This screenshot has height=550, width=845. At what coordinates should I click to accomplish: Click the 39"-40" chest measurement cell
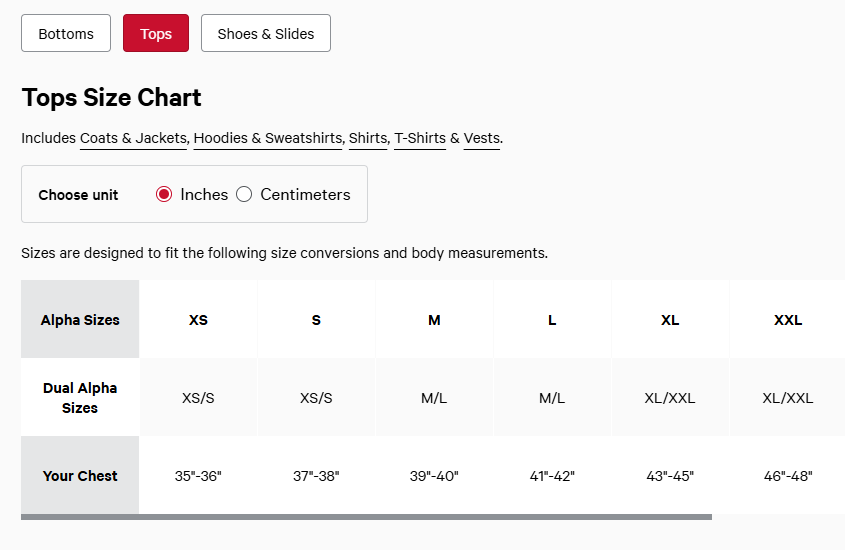[434, 476]
